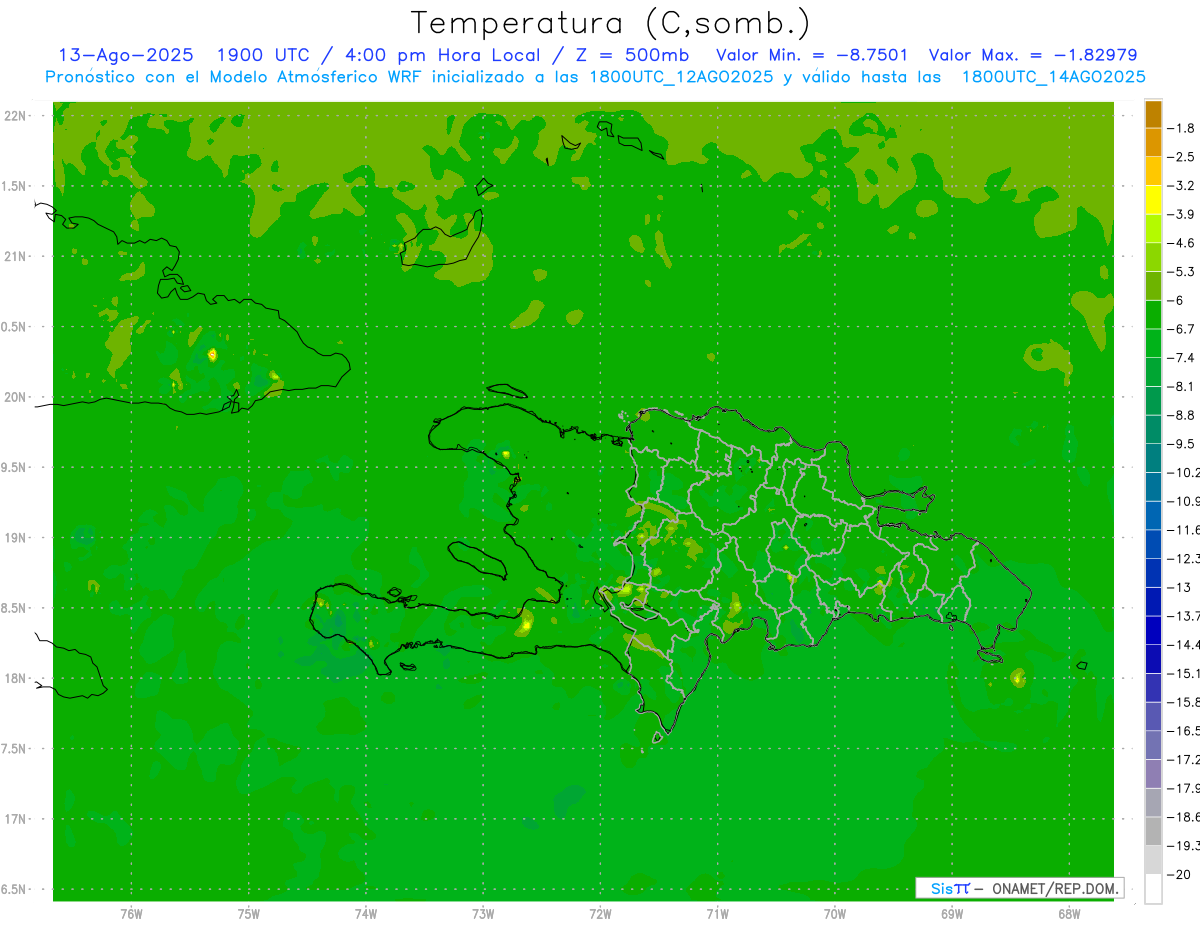The height and width of the screenshot is (927, 1200).
Task: Click the '21N' latitude label
Action: 17,256
